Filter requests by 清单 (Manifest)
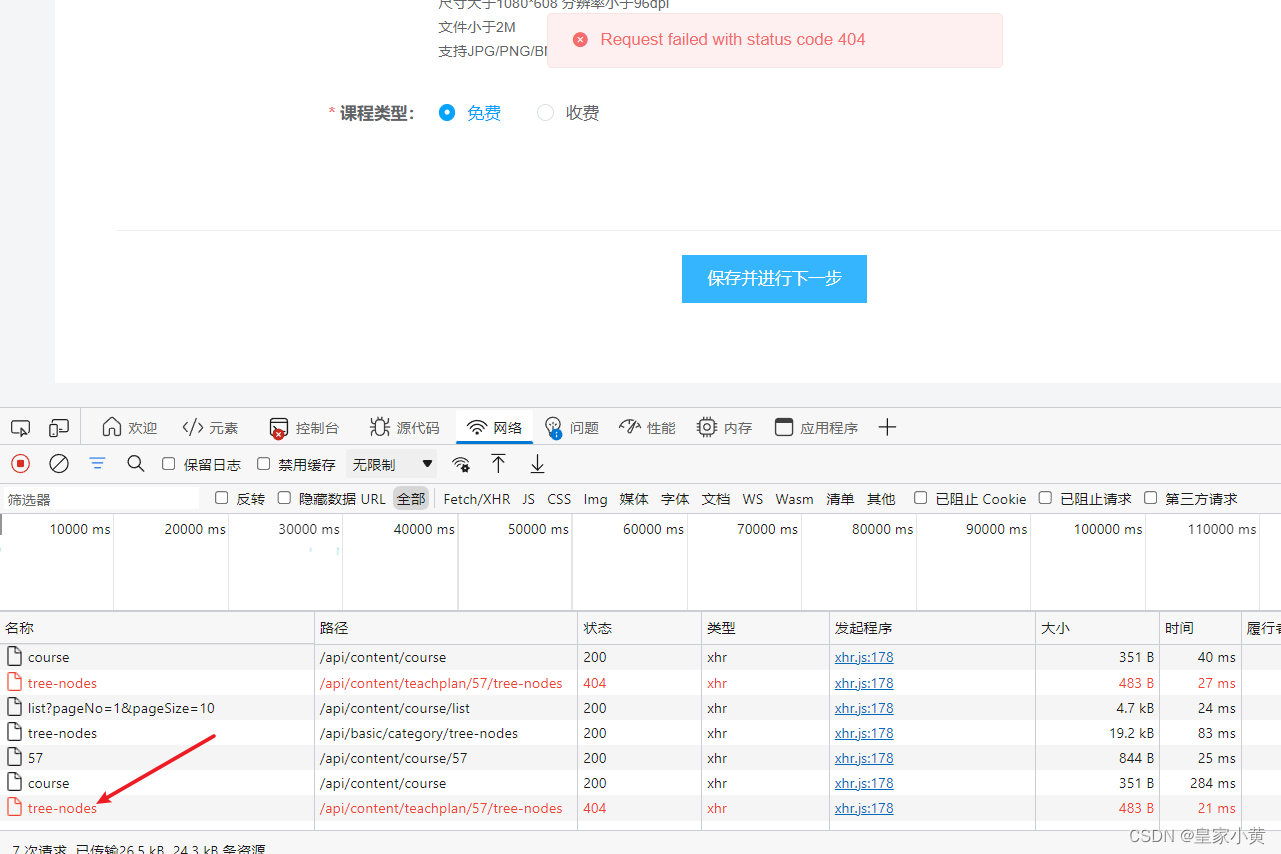 point(840,499)
